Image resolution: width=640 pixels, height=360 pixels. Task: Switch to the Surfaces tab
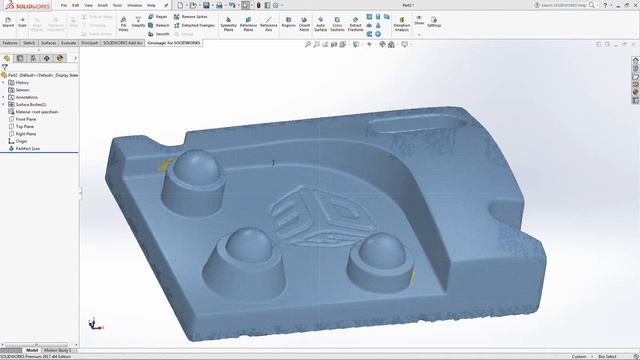49,43
